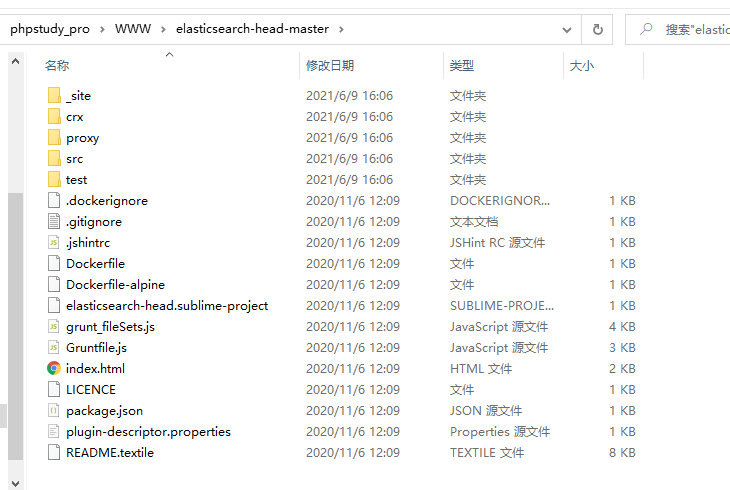Select the package.json file icon
The height and width of the screenshot is (490, 730).
[x=54, y=410]
